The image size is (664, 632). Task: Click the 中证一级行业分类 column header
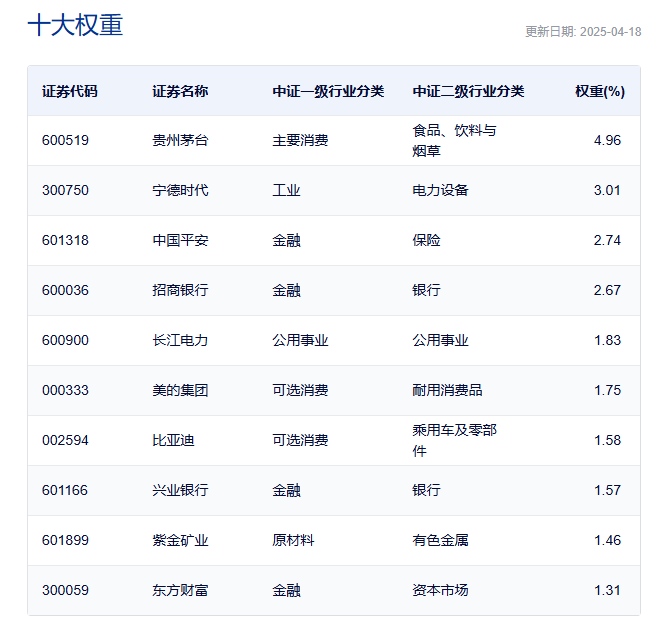pyautogui.click(x=328, y=91)
